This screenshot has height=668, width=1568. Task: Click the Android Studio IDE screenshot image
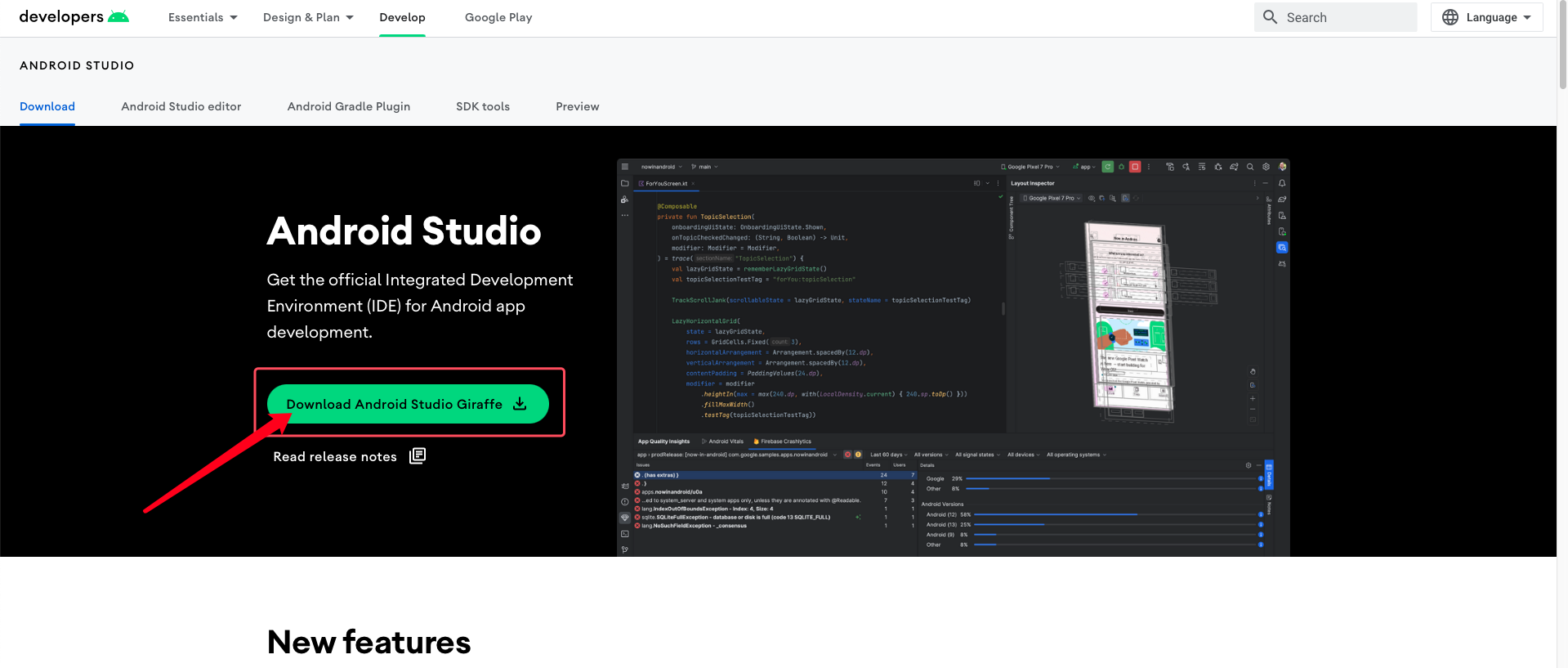pyautogui.click(x=953, y=357)
